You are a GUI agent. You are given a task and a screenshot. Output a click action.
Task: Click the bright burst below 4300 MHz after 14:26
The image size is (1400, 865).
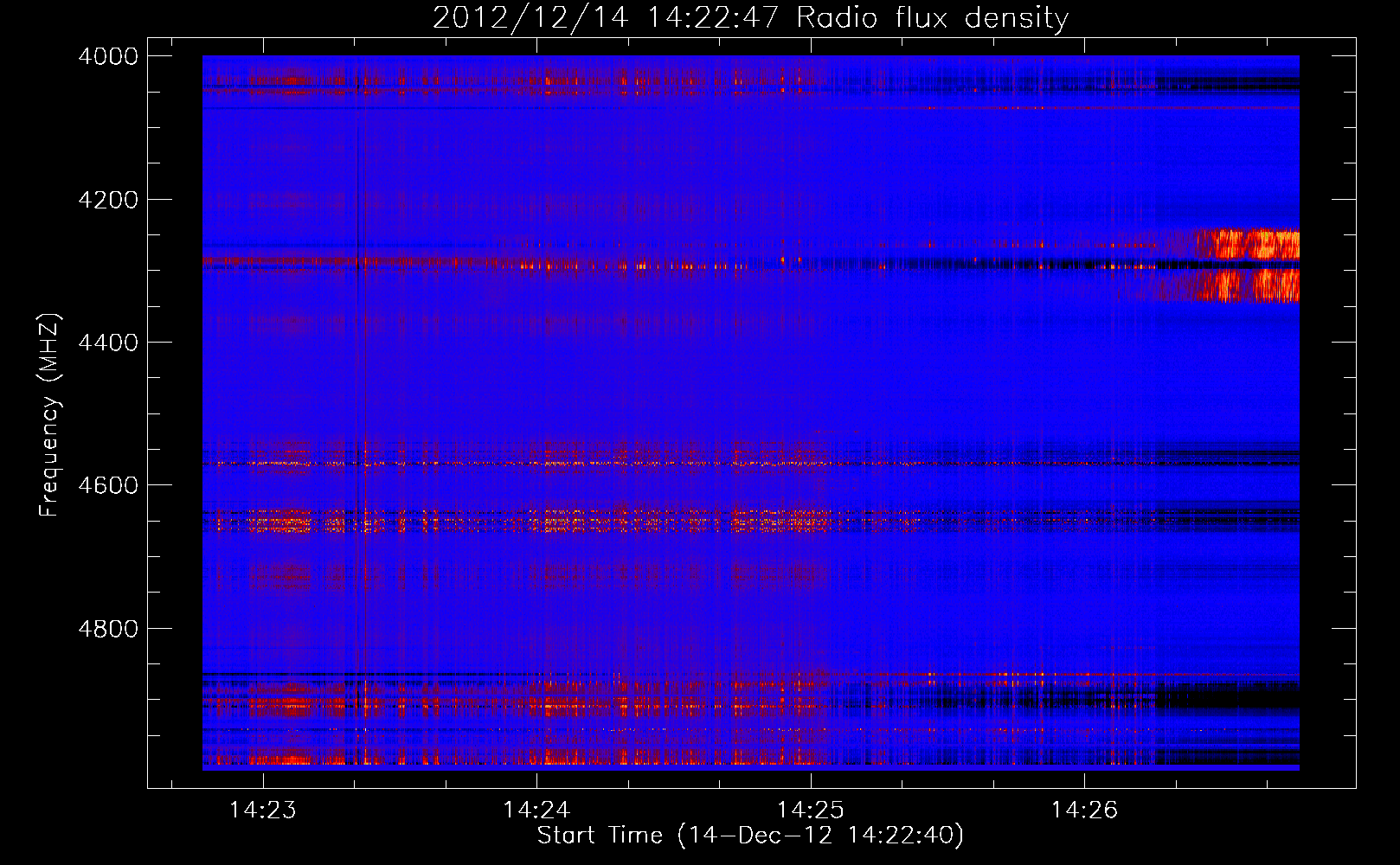[1247, 285]
